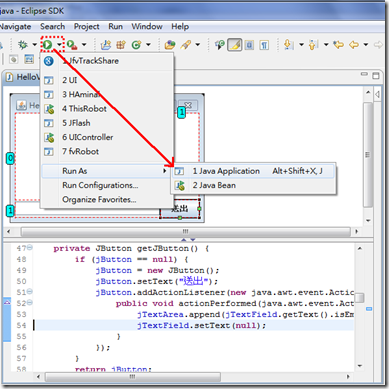Click the Open Type folder icon
The image size is (389, 389).
click(170, 44)
